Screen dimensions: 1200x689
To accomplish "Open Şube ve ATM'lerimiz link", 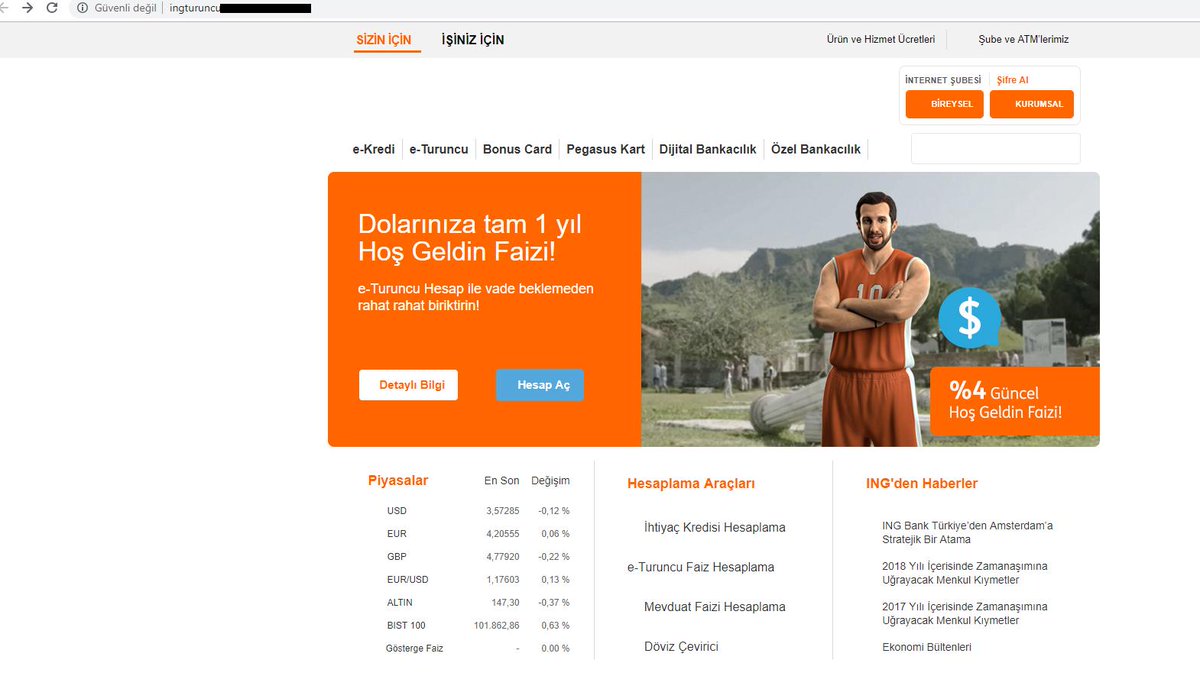I will (1023, 40).
